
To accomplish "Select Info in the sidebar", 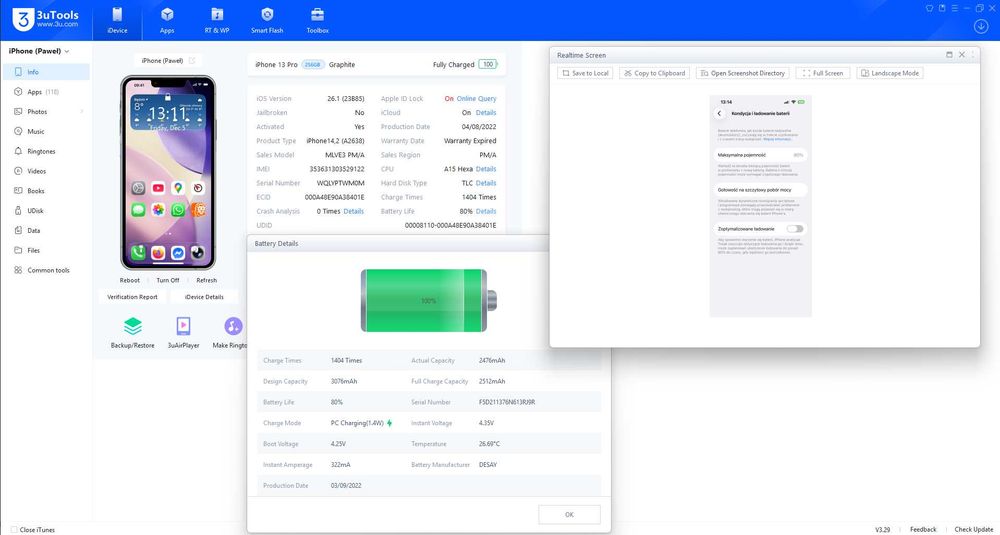I will (x=45, y=72).
